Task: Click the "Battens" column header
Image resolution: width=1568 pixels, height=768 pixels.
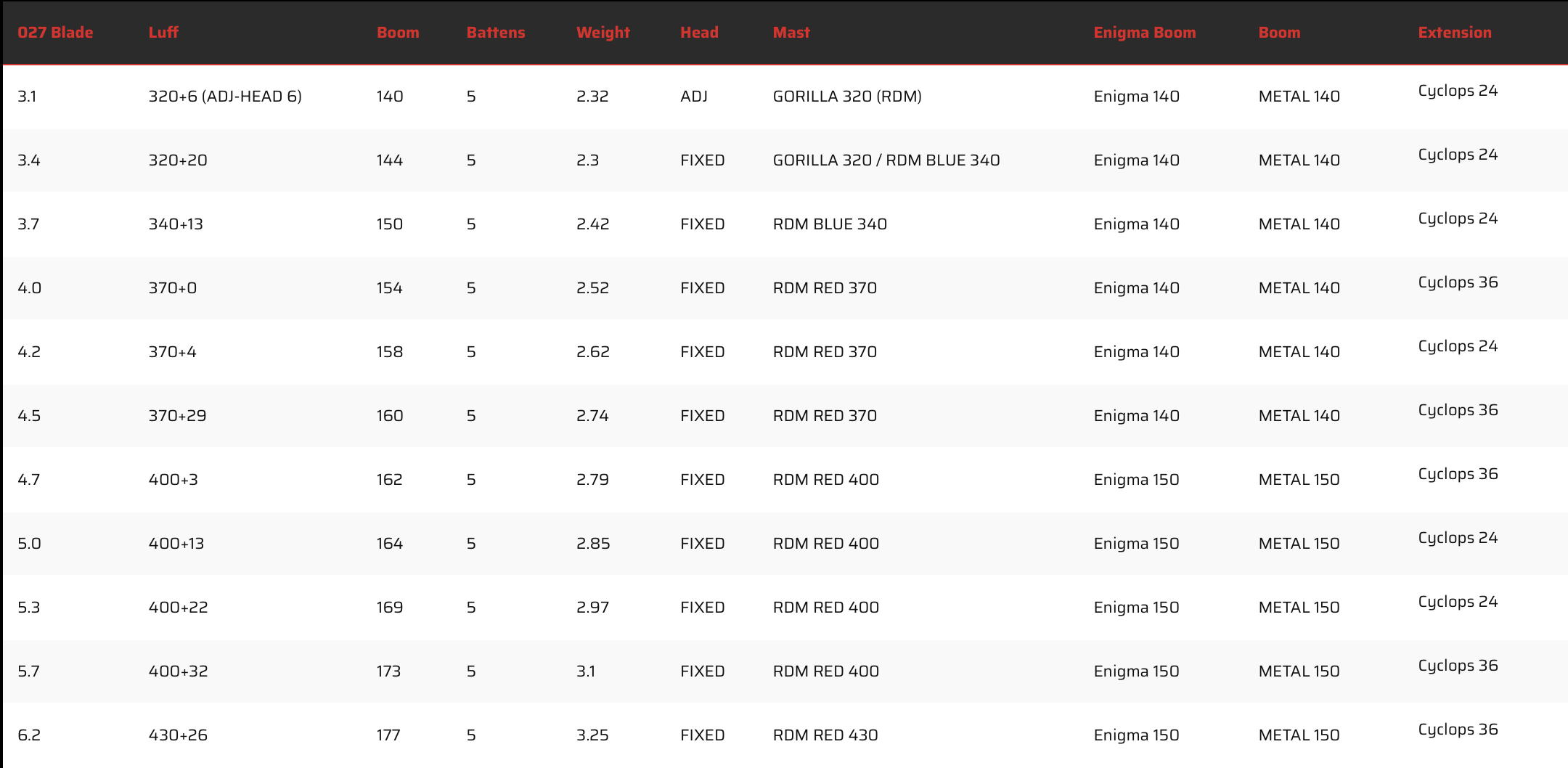Action: pyautogui.click(x=496, y=33)
